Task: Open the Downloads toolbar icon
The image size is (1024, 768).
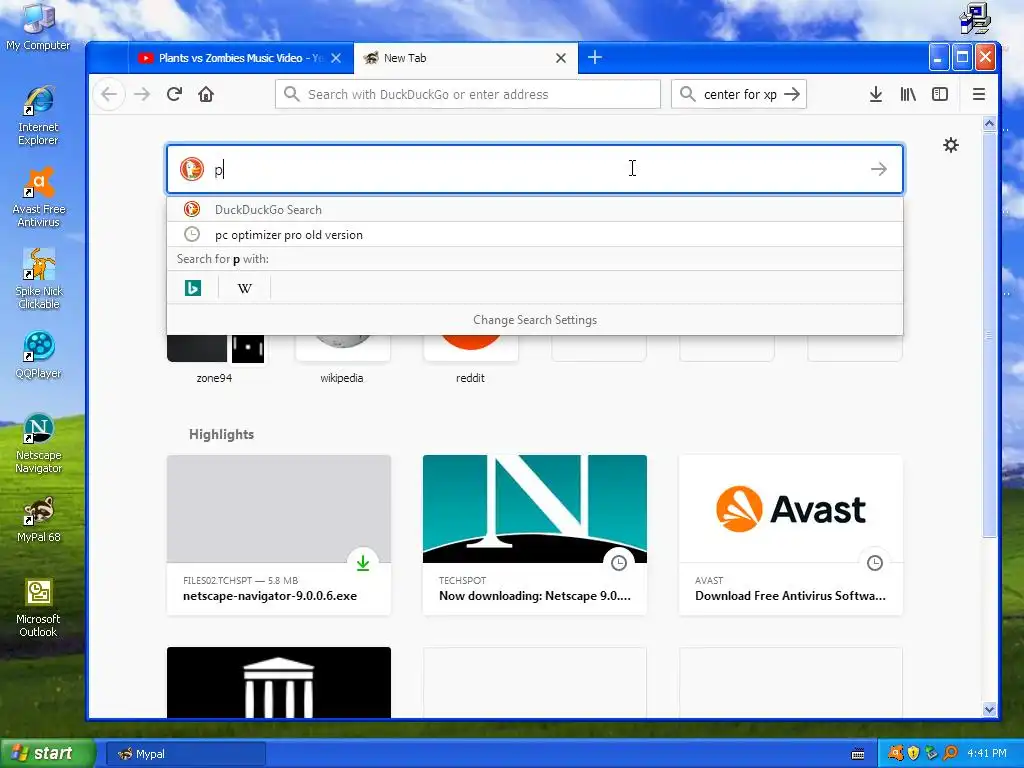Action: point(876,95)
